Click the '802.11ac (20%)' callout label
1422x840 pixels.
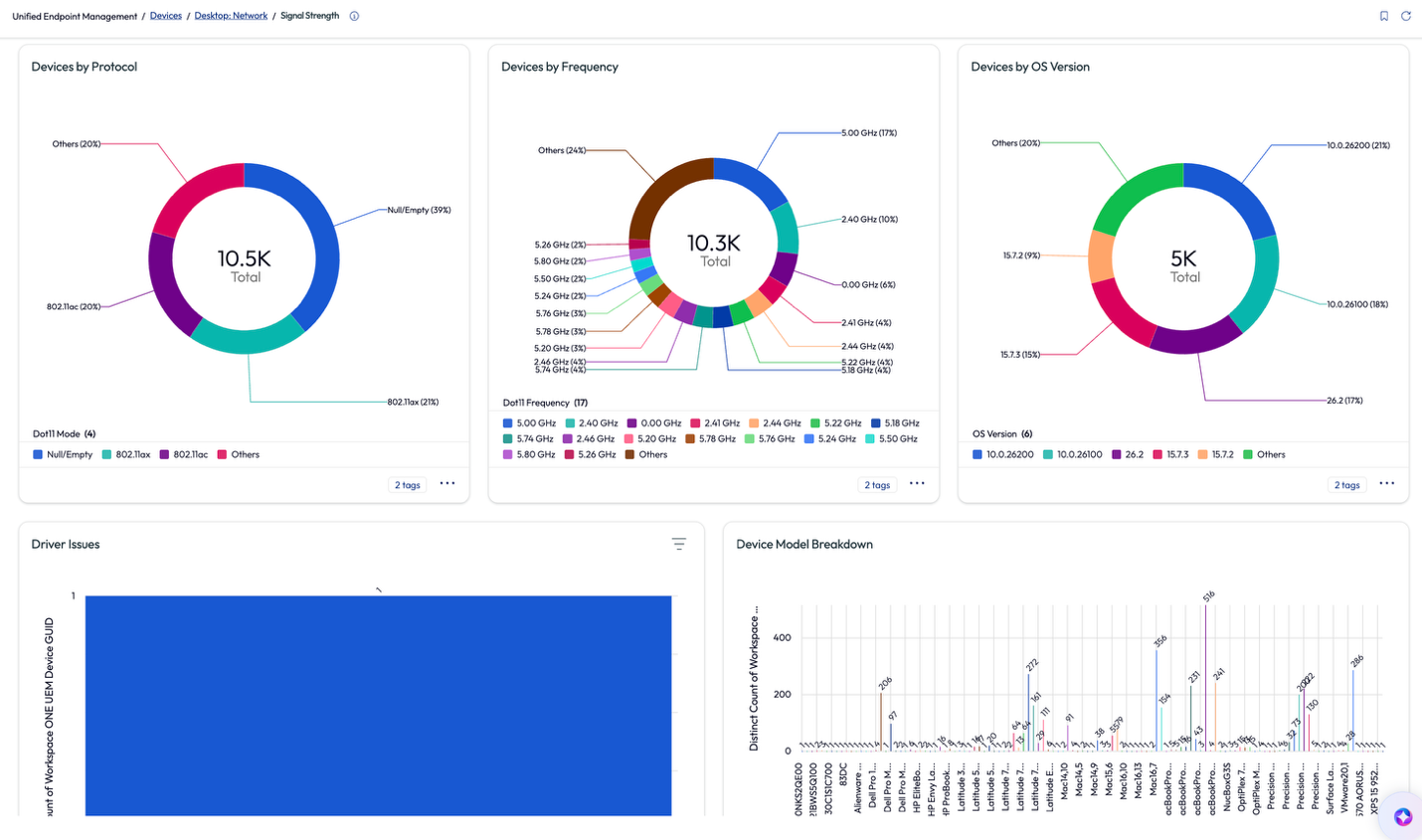click(x=74, y=306)
